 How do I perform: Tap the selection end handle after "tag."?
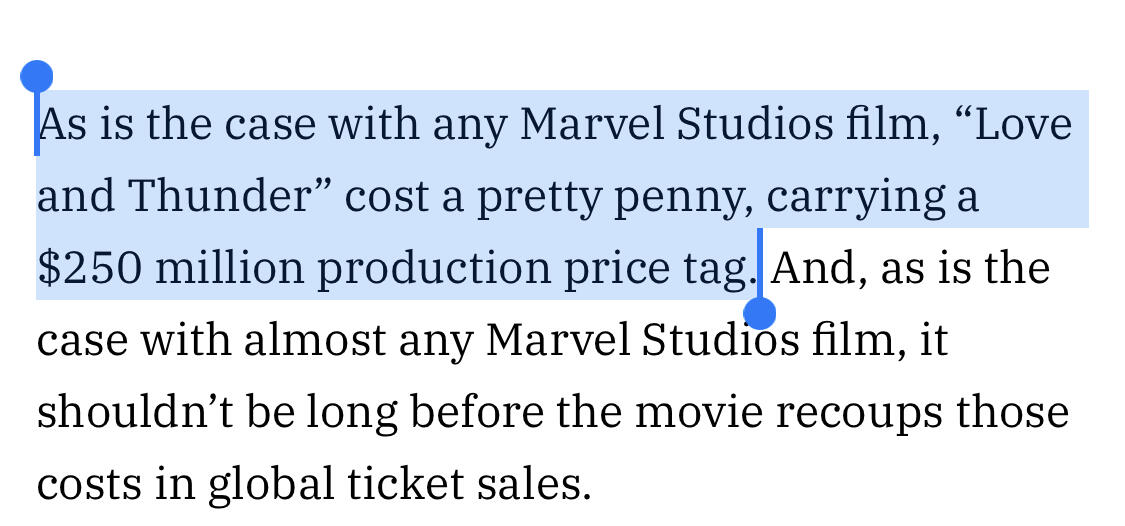point(760,314)
